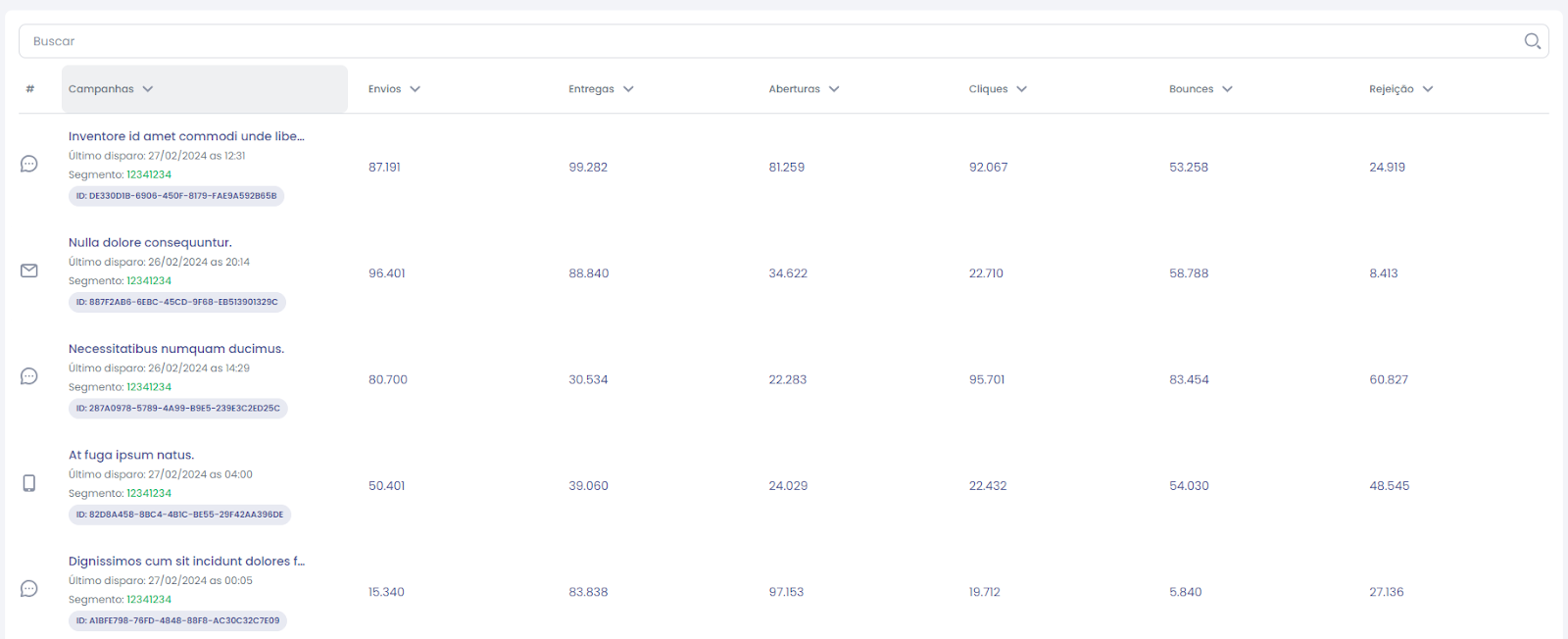
Task: Click ID badge DE330D1B-6906-450F
Action: coord(176,196)
